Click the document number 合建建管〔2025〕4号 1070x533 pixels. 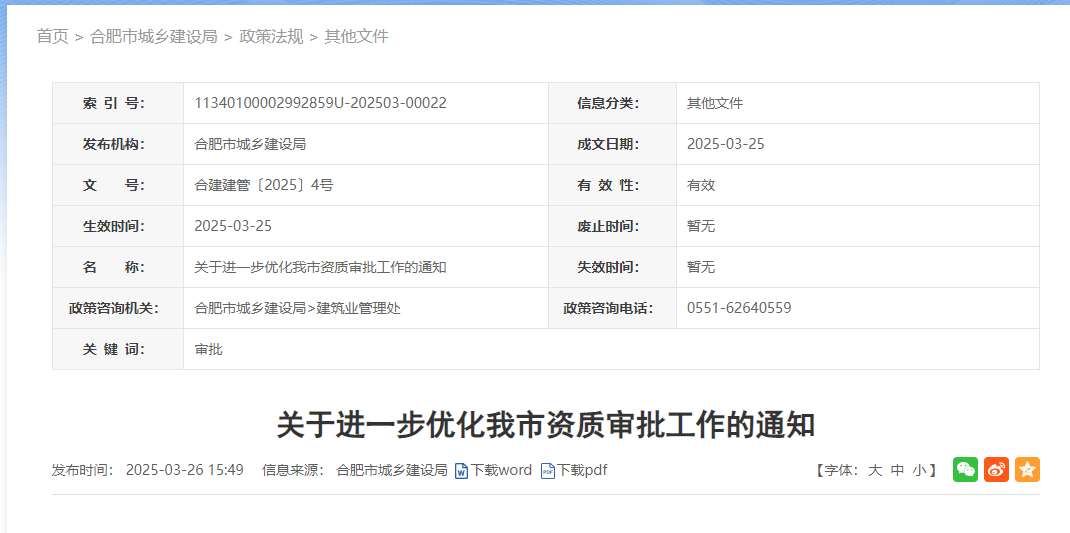[x=264, y=185]
